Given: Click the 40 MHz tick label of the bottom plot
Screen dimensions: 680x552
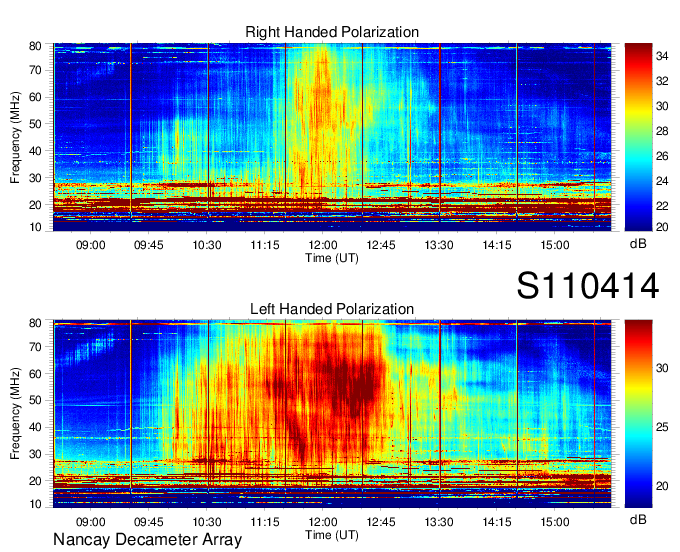Looking at the screenshot, I should pos(35,427).
